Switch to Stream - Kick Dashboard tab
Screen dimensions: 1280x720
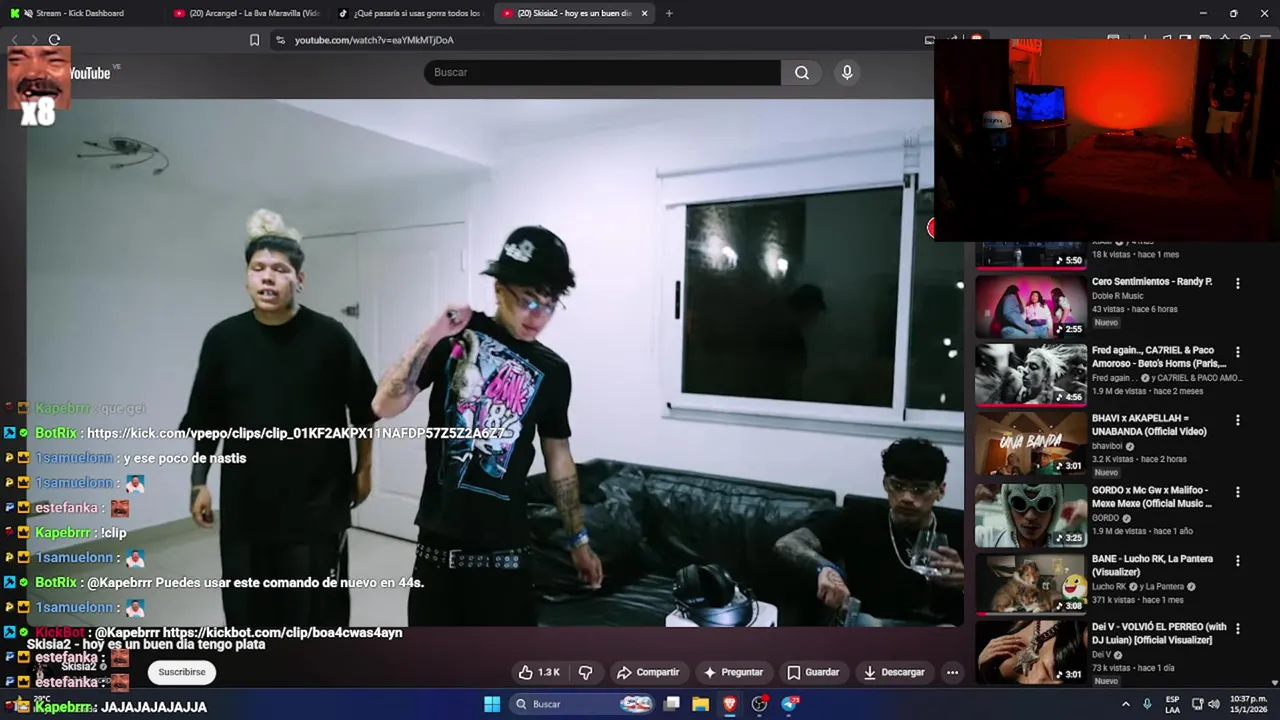point(80,13)
